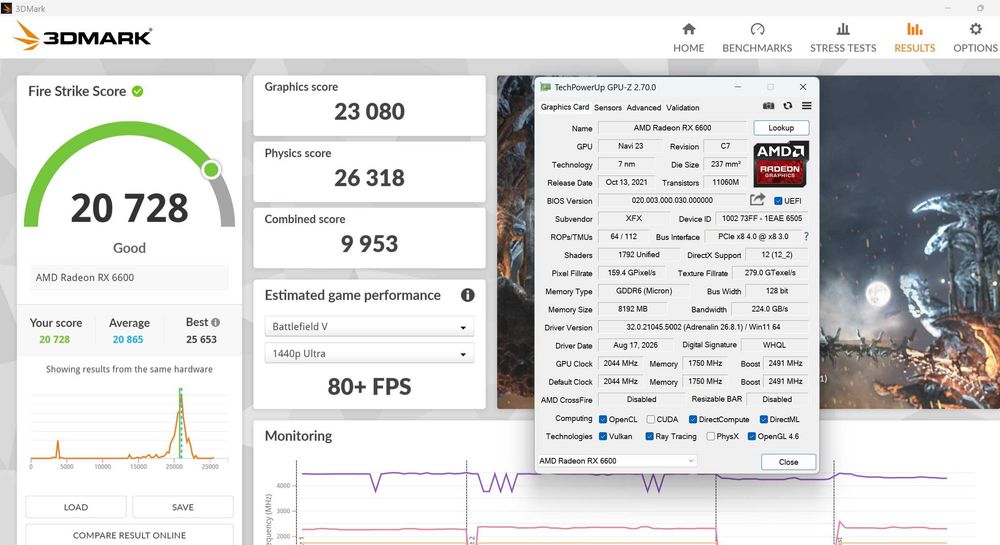Open the 1440p Ultra resolution dropdown
The width and height of the screenshot is (1000, 545).
coord(369,353)
